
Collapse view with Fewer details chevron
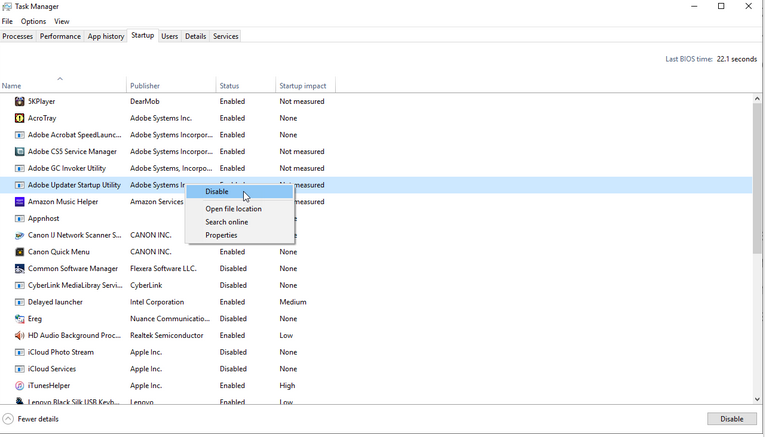(x=8, y=419)
